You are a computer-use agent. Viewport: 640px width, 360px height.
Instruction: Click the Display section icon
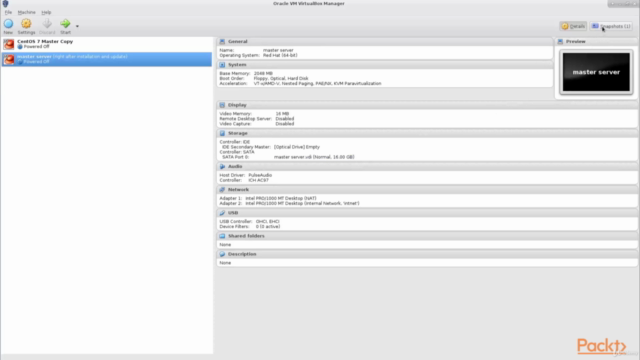(222, 105)
